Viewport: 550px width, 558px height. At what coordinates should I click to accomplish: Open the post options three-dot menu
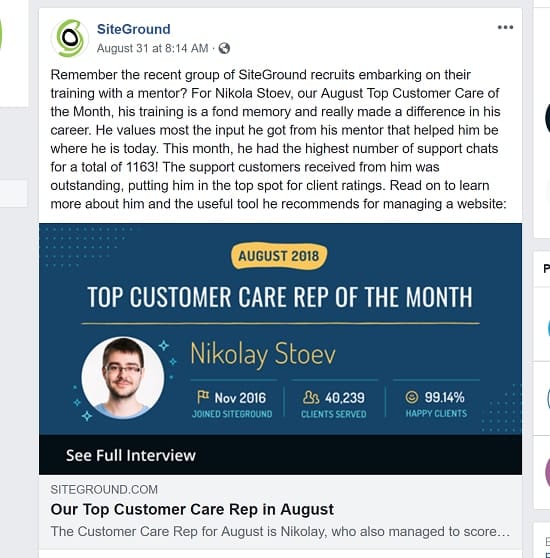[505, 27]
